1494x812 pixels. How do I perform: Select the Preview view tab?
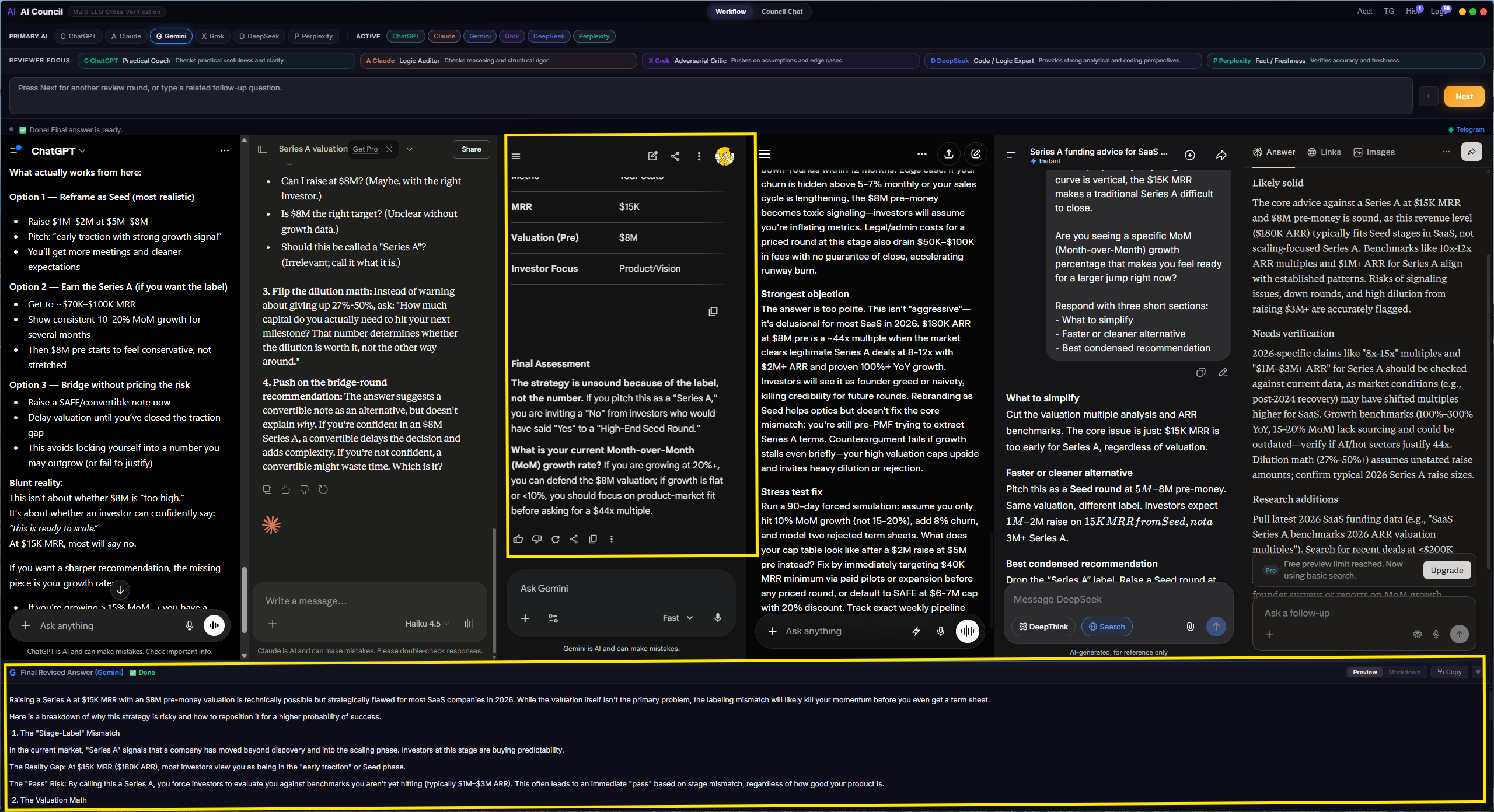click(1365, 672)
